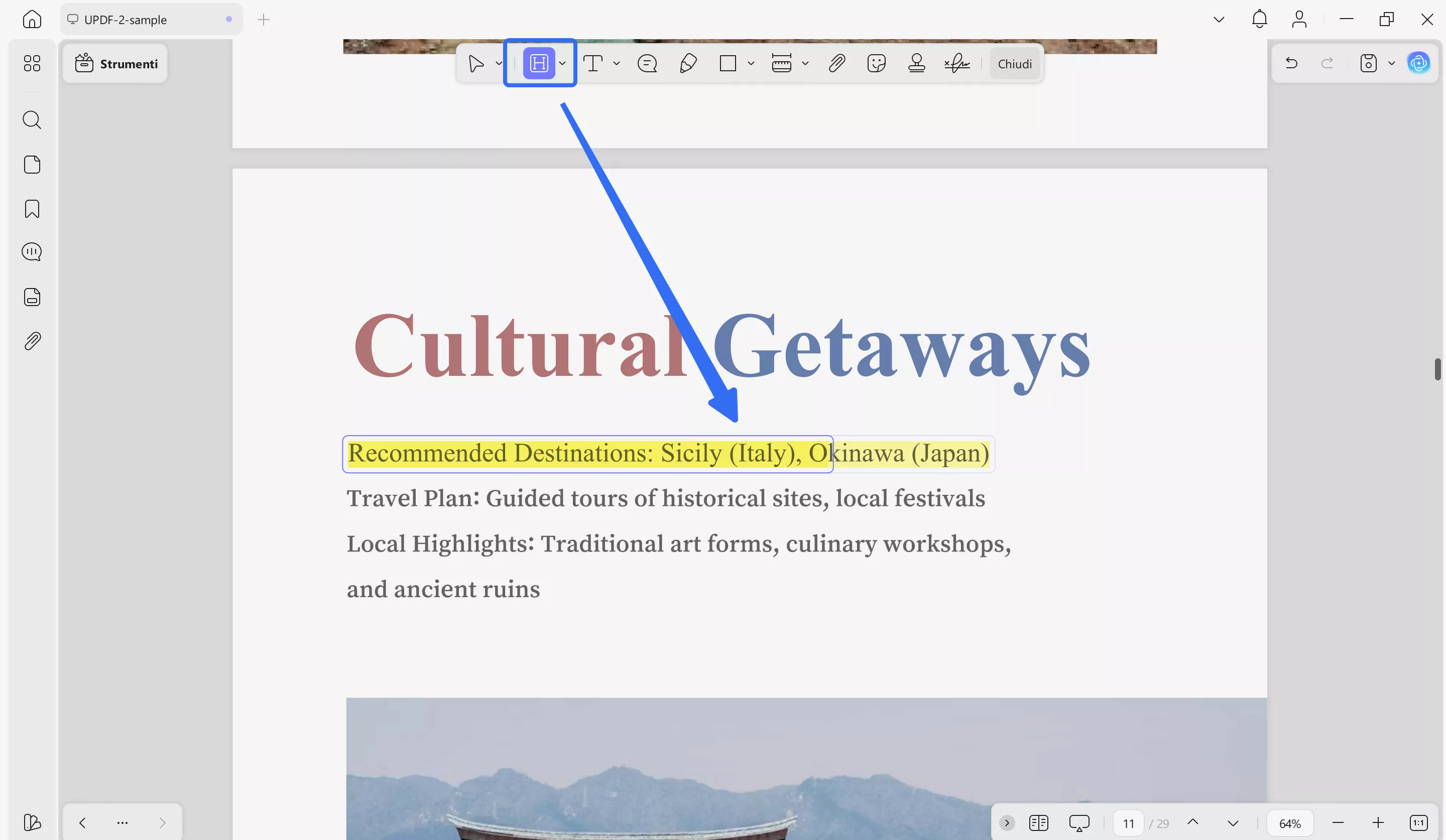The height and width of the screenshot is (840, 1446).
Task: Expand the save options dropdown arrow
Action: pyautogui.click(x=1391, y=63)
